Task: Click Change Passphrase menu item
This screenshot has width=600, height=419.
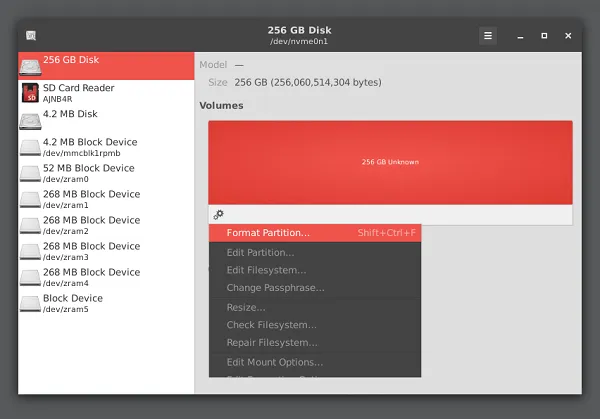Action: pyautogui.click(x=275, y=288)
